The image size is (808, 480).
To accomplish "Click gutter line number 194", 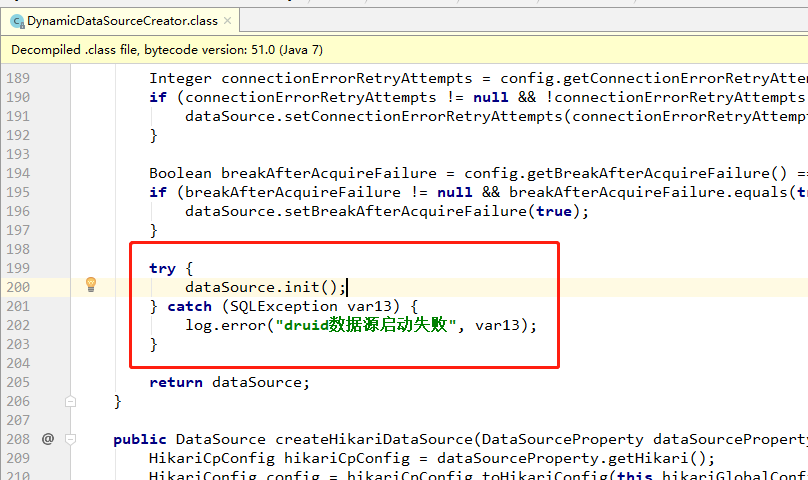I will (18, 173).
